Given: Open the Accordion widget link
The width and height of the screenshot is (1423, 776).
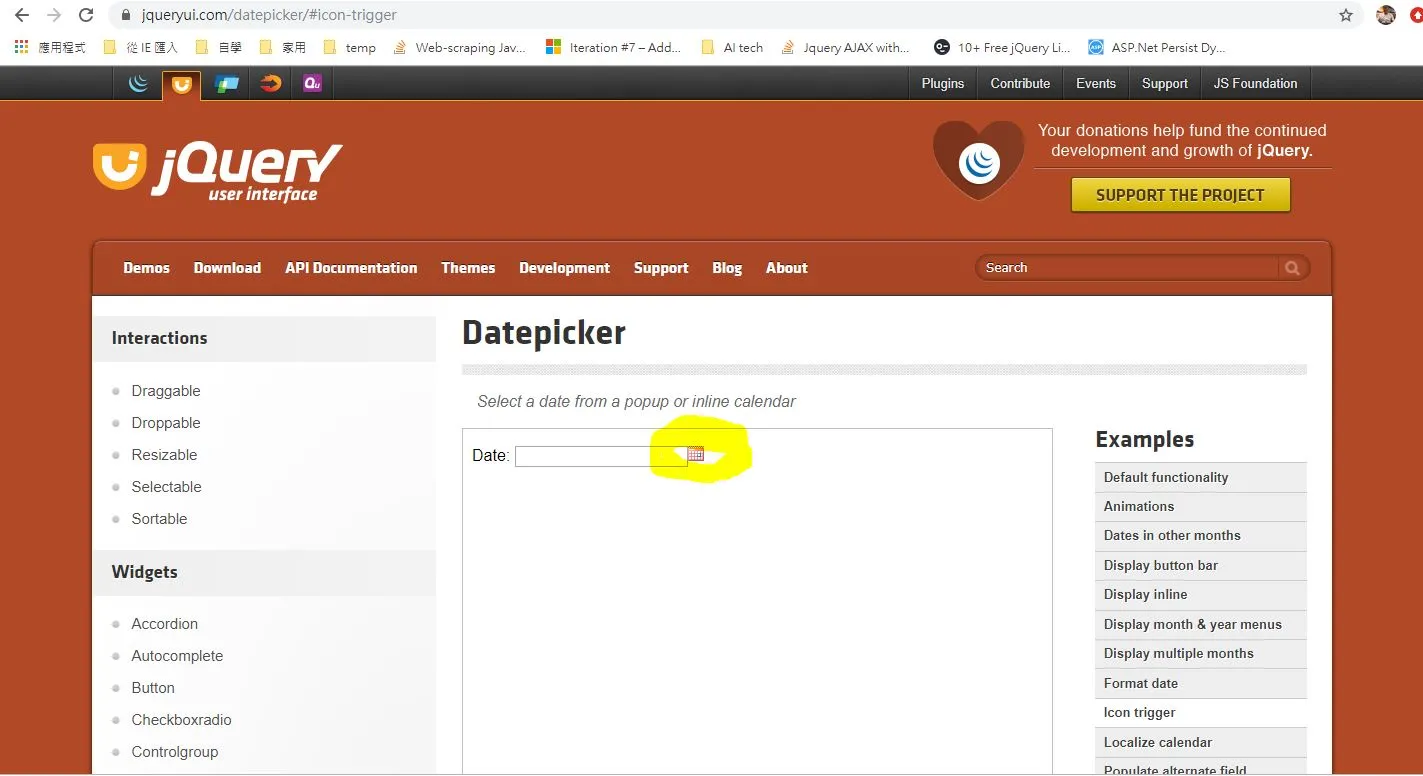Looking at the screenshot, I should pos(165,624).
